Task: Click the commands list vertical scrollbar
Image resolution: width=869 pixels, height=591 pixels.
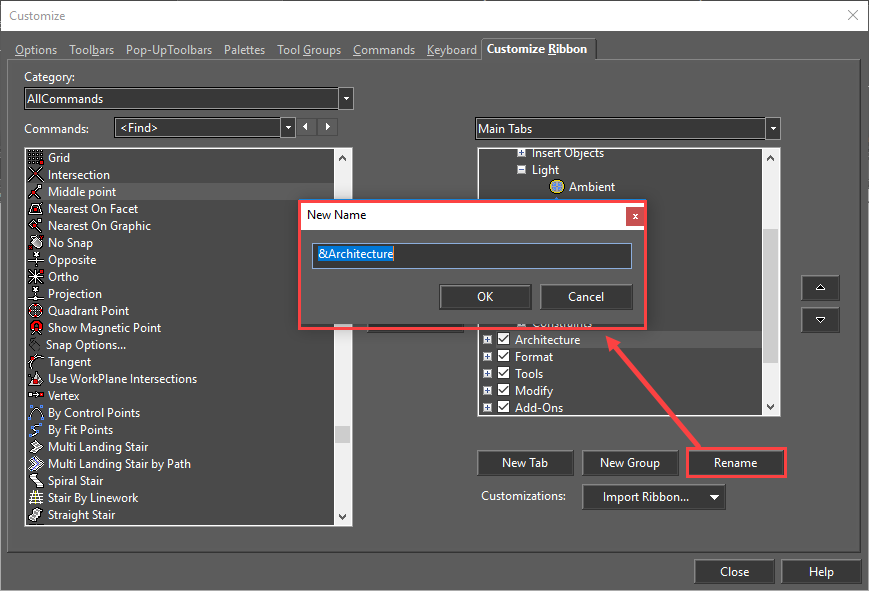Action: pyautogui.click(x=342, y=300)
